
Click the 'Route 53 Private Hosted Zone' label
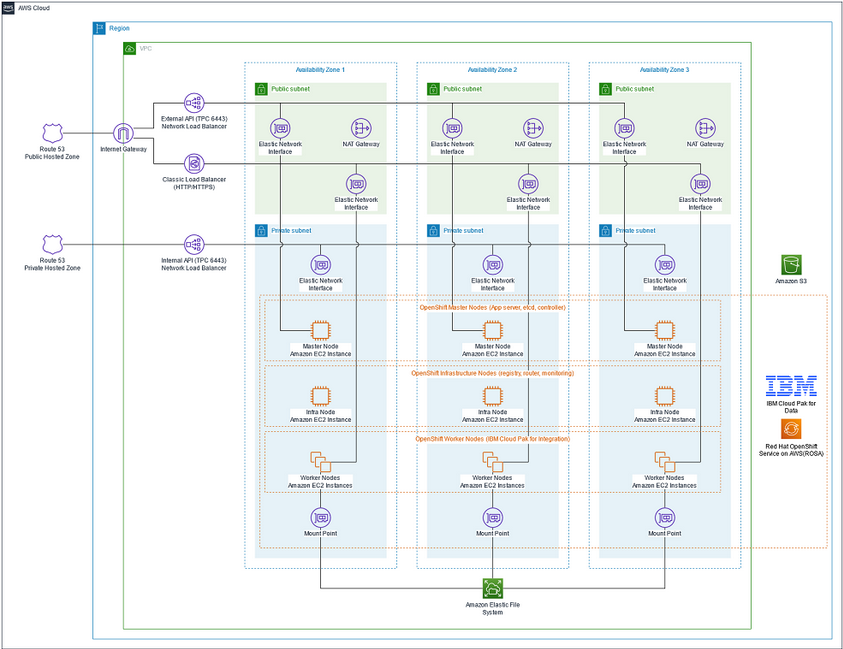tap(52, 265)
